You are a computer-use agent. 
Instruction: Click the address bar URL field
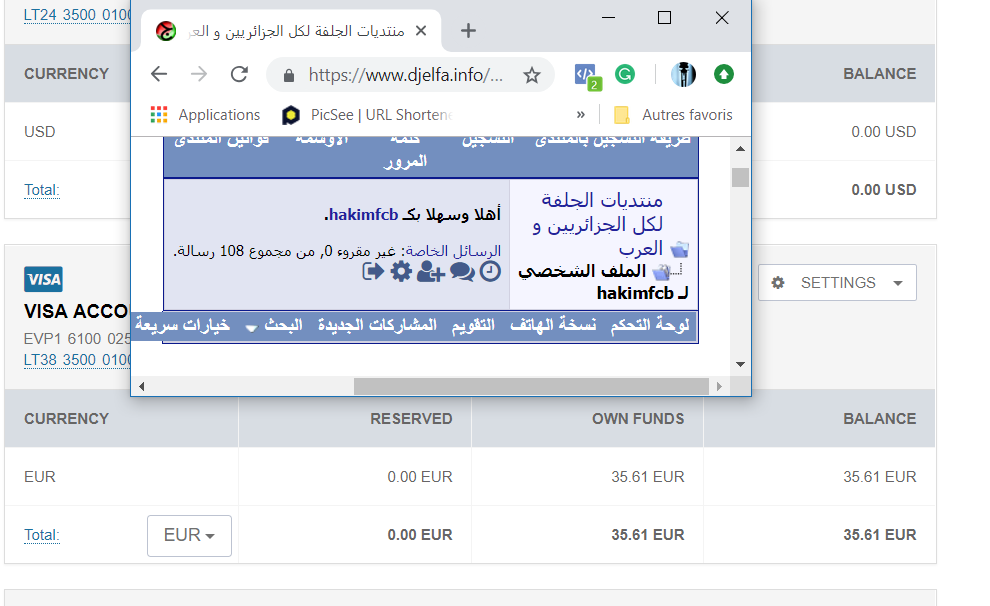tap(405, 75)
